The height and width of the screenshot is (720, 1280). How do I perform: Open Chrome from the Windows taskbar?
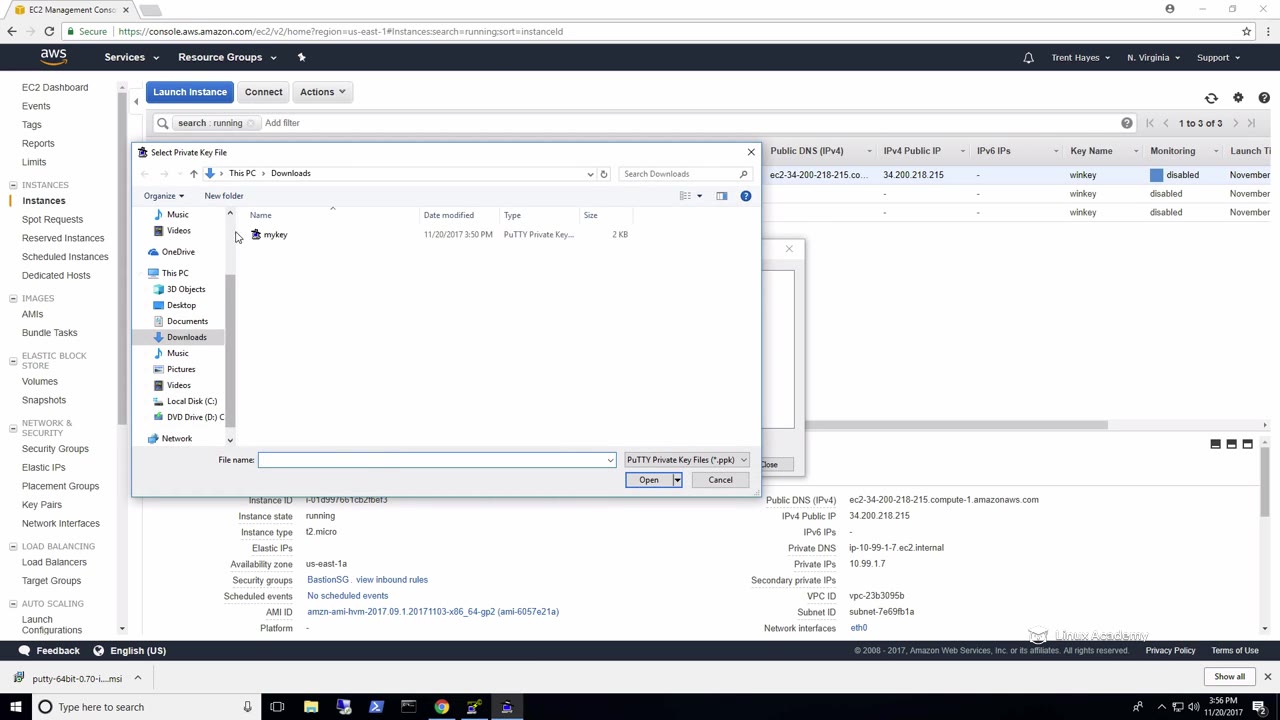coord(441,707)
